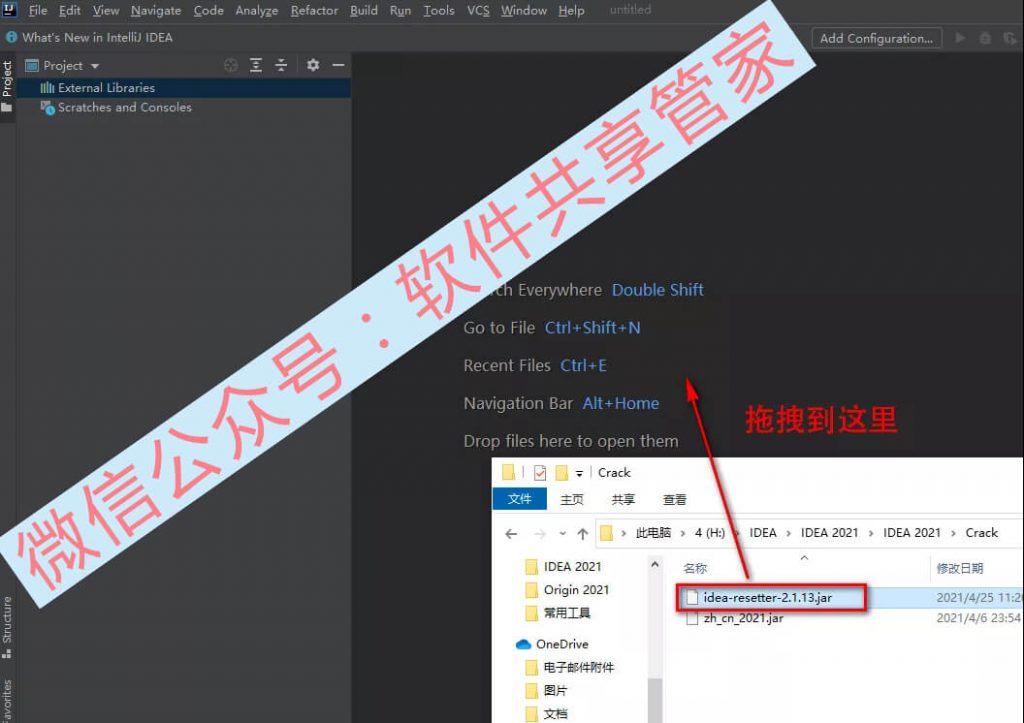Click the Project view window icon in panel header
This screenshot has height=723, width=1024.
(x=31, y=65)
